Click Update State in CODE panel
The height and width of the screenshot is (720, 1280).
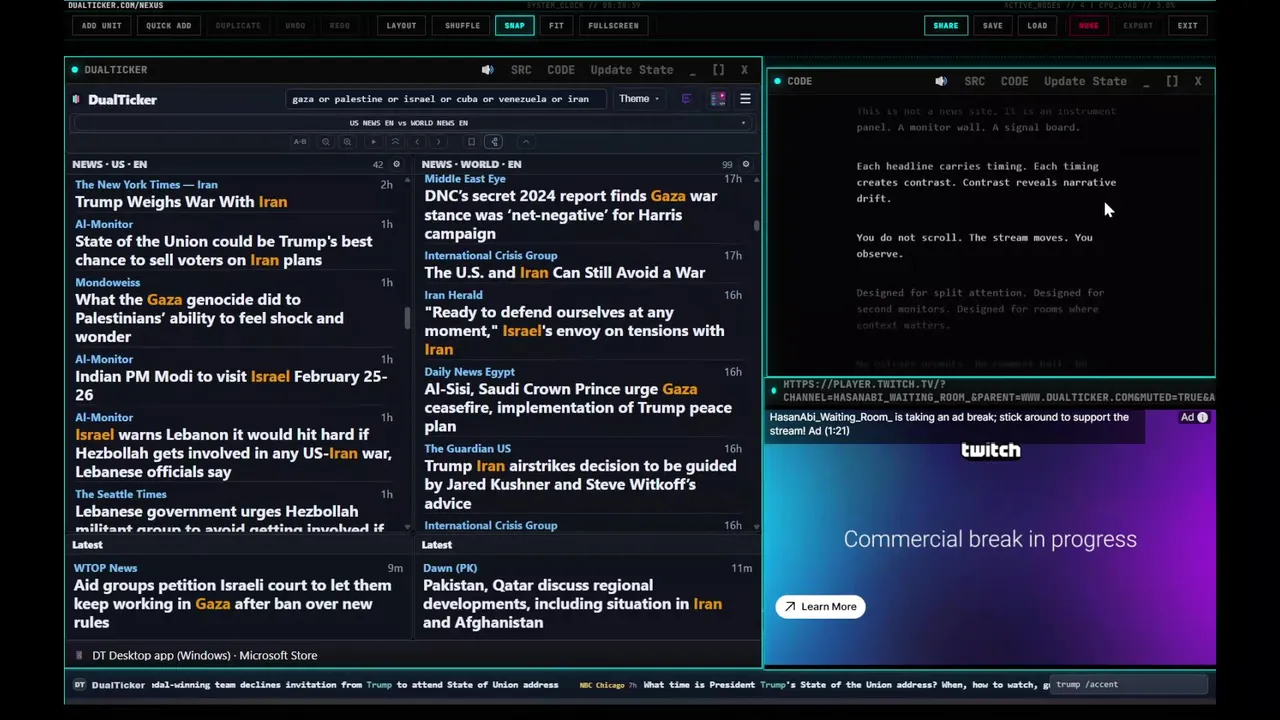1085,81
